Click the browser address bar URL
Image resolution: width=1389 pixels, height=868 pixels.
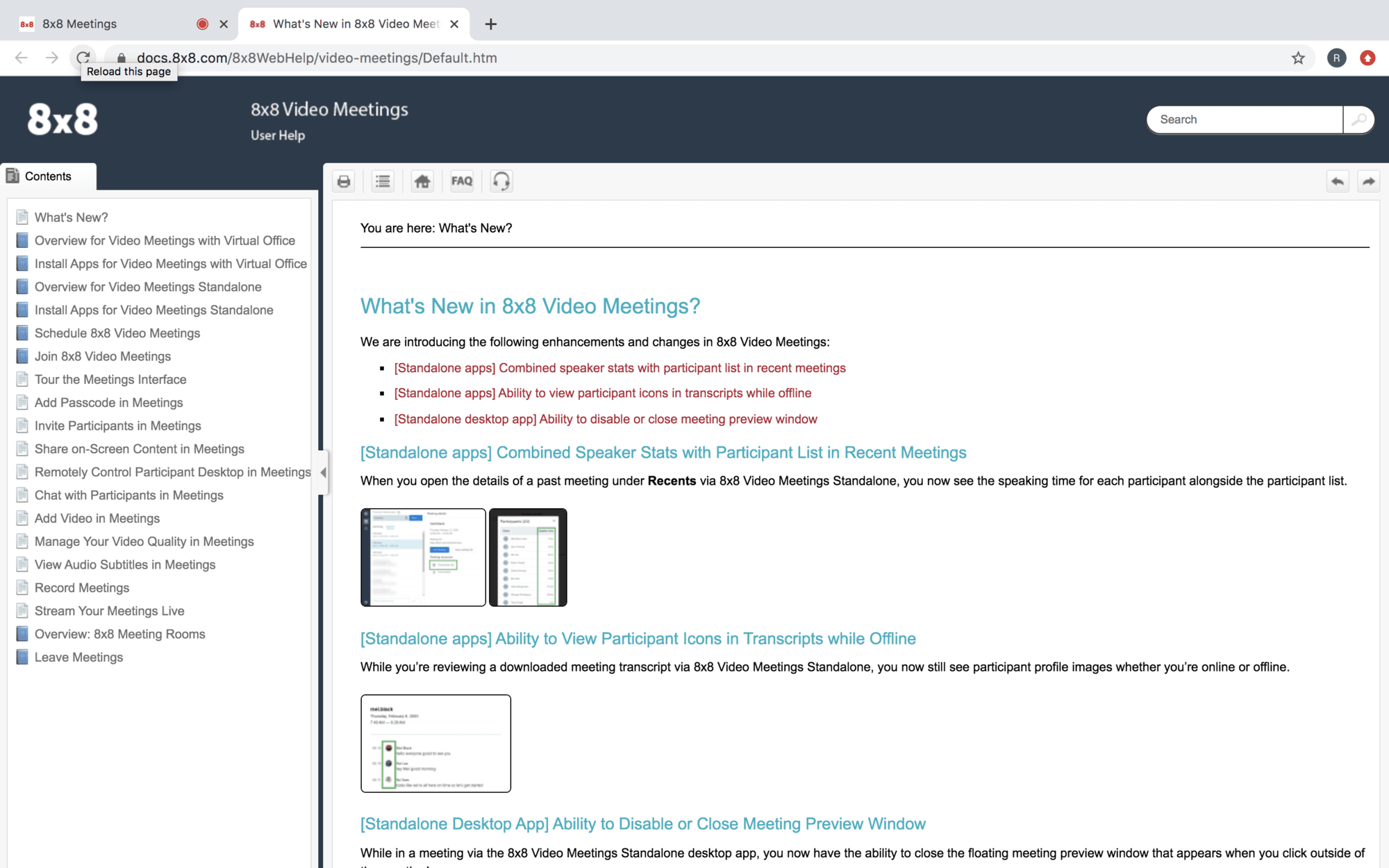(x=317, y=58)
